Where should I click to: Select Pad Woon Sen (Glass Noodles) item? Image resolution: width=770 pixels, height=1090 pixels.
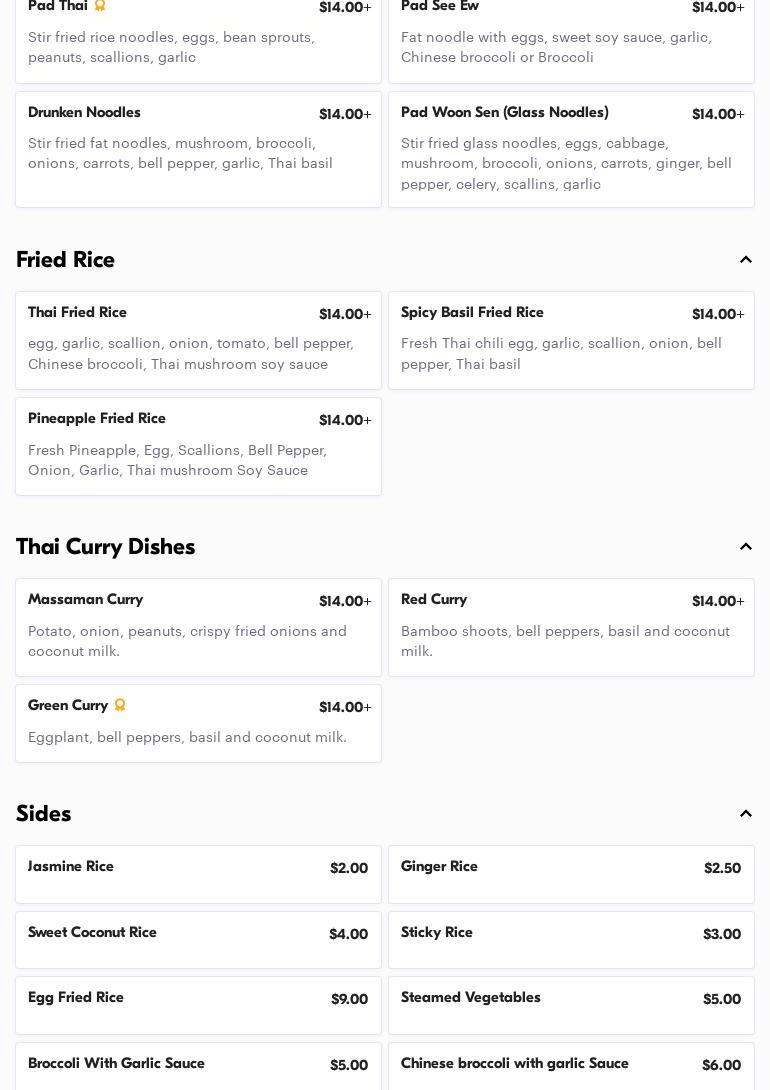(571, 149)
